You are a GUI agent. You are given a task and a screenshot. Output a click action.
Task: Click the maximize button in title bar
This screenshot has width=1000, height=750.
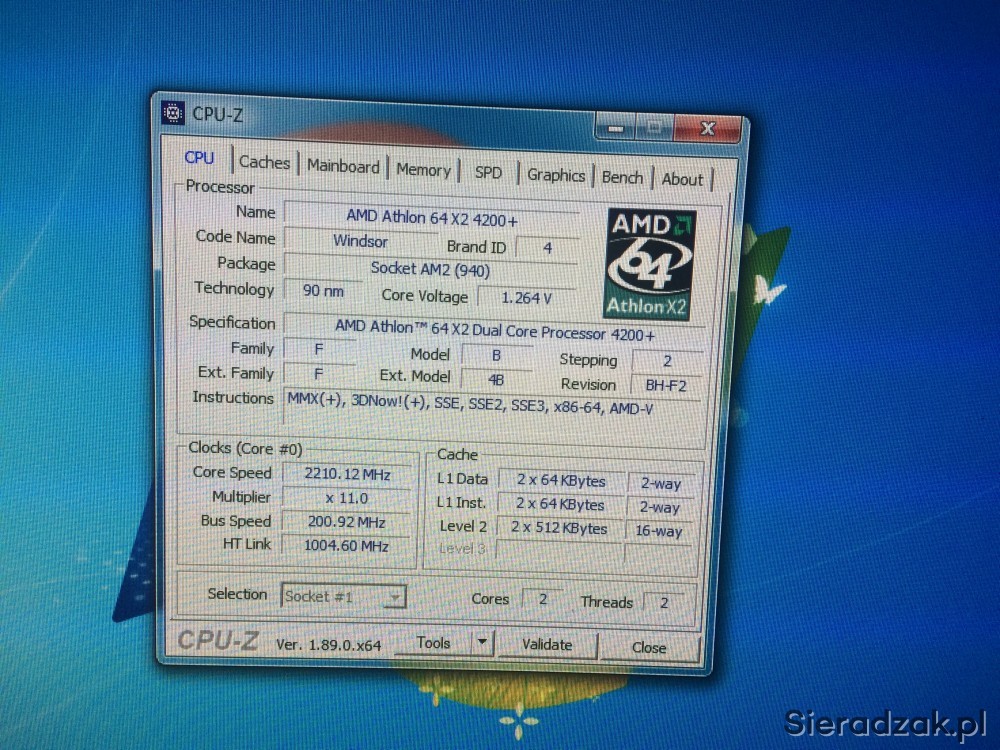tap(654, 128)
